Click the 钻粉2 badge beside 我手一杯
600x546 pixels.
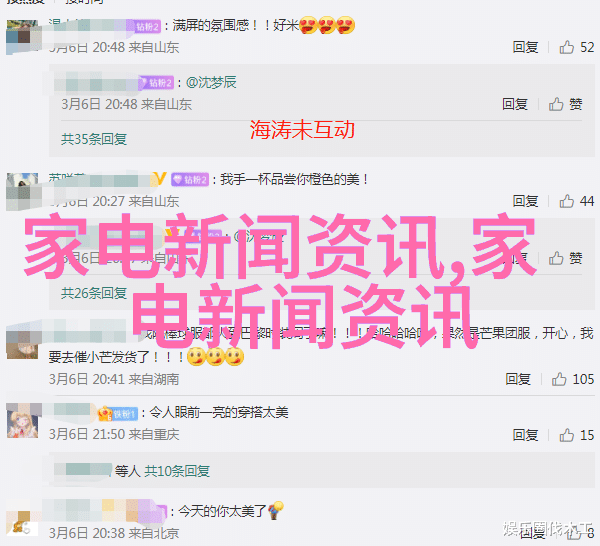190,179
